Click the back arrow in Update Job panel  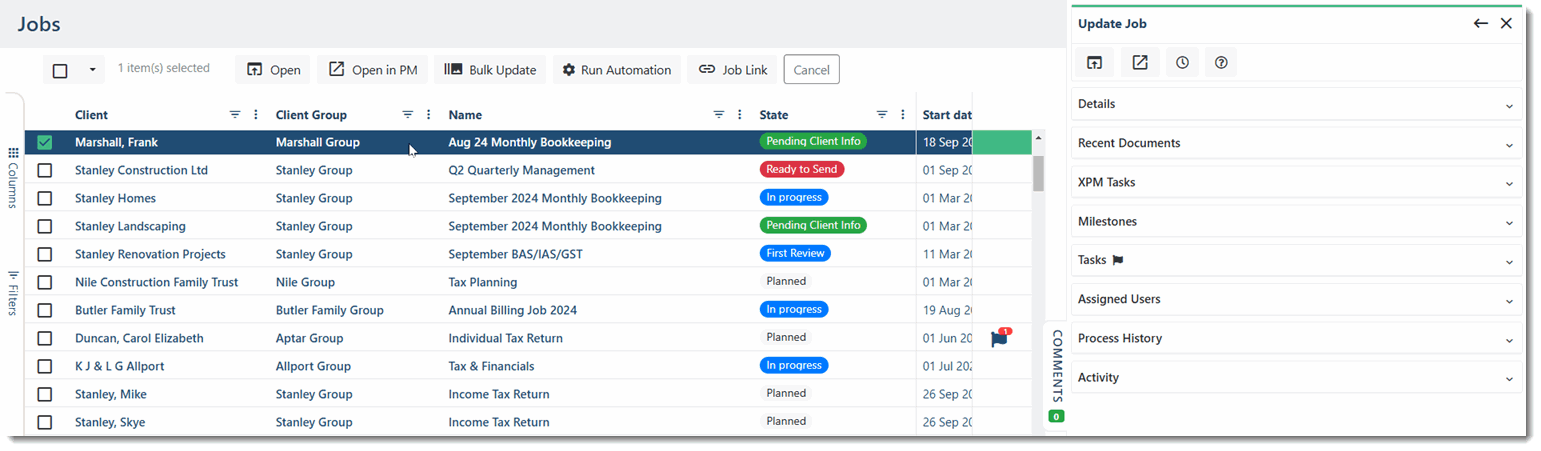1481,23
